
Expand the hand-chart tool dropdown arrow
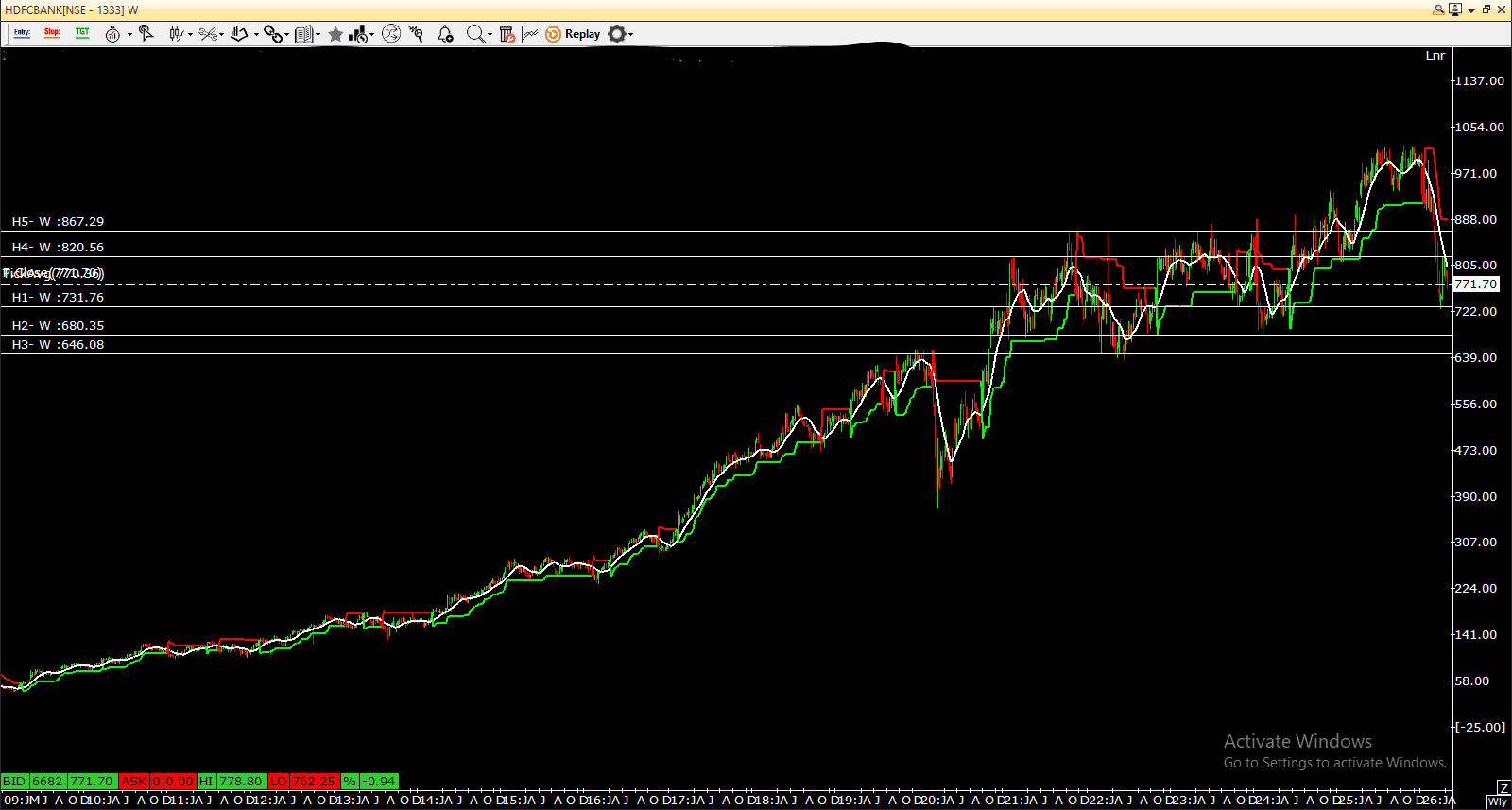256,35
